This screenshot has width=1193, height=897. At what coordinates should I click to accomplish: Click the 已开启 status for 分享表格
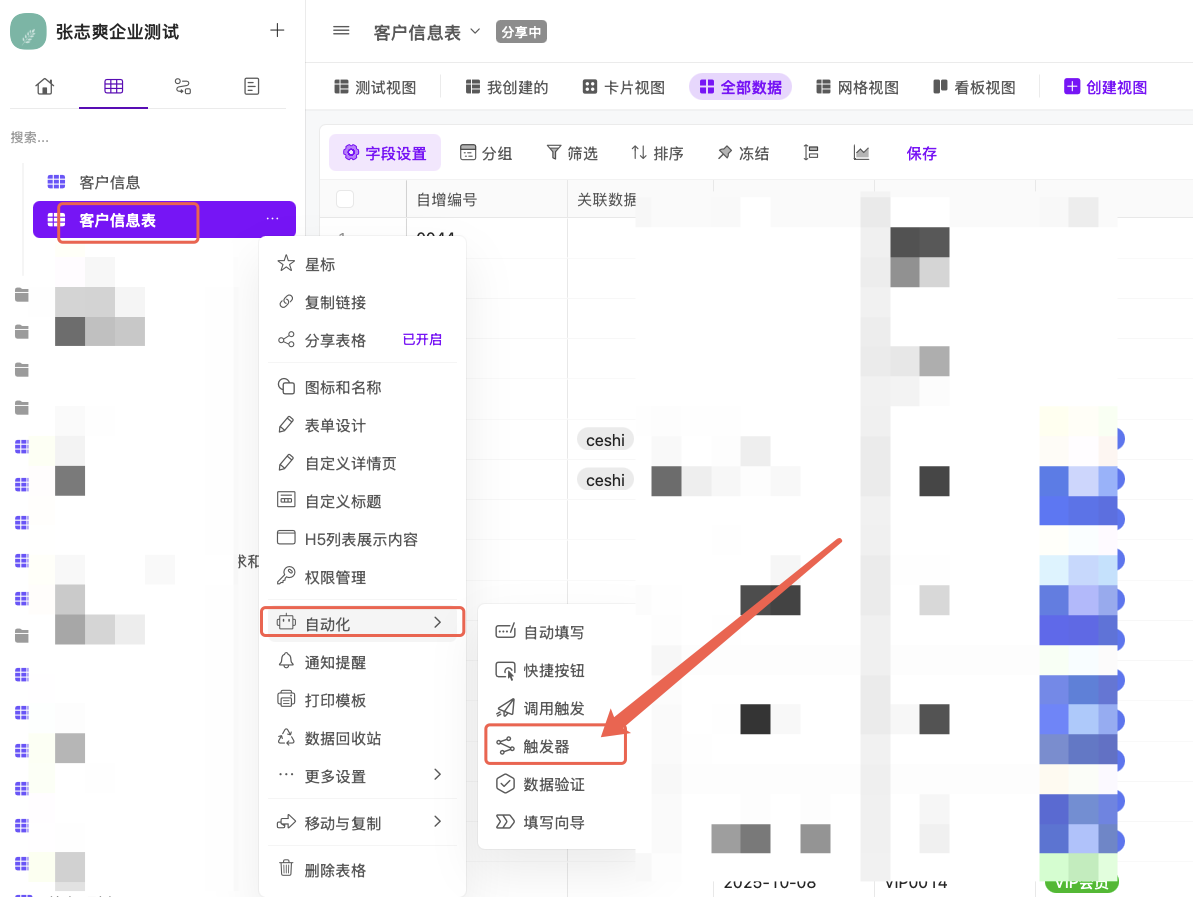(x=422, y=340)
